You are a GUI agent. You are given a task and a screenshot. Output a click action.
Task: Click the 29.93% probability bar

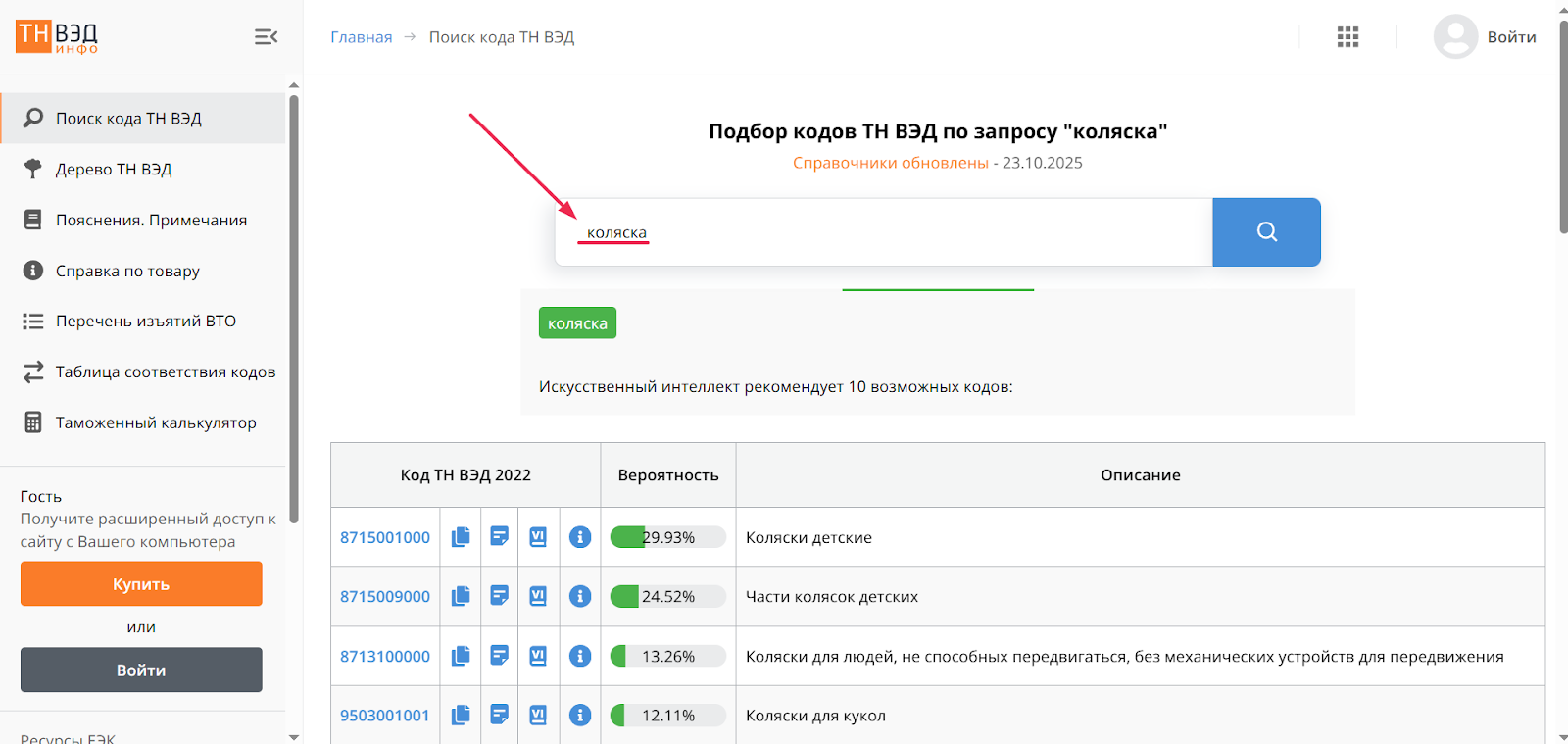tap(667, 537)
